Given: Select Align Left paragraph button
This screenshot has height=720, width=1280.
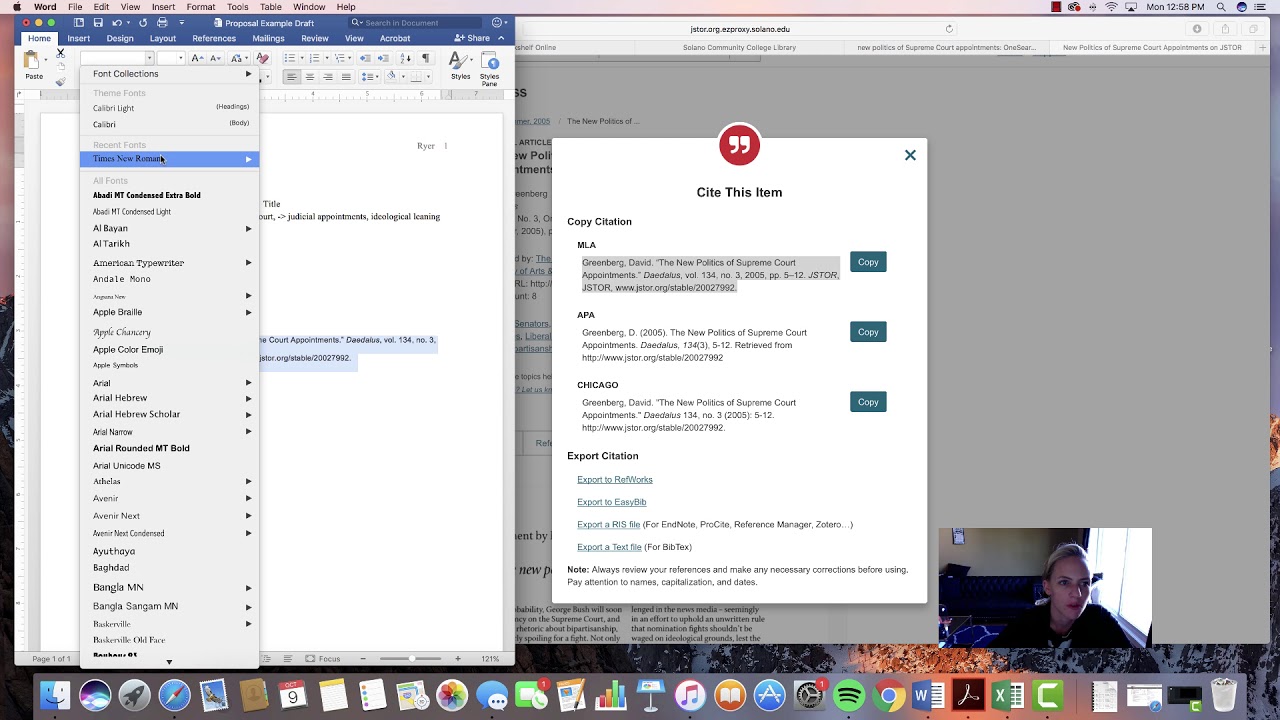Looking at the screenshot, I should pyautogui.click(x=292, y=77).
